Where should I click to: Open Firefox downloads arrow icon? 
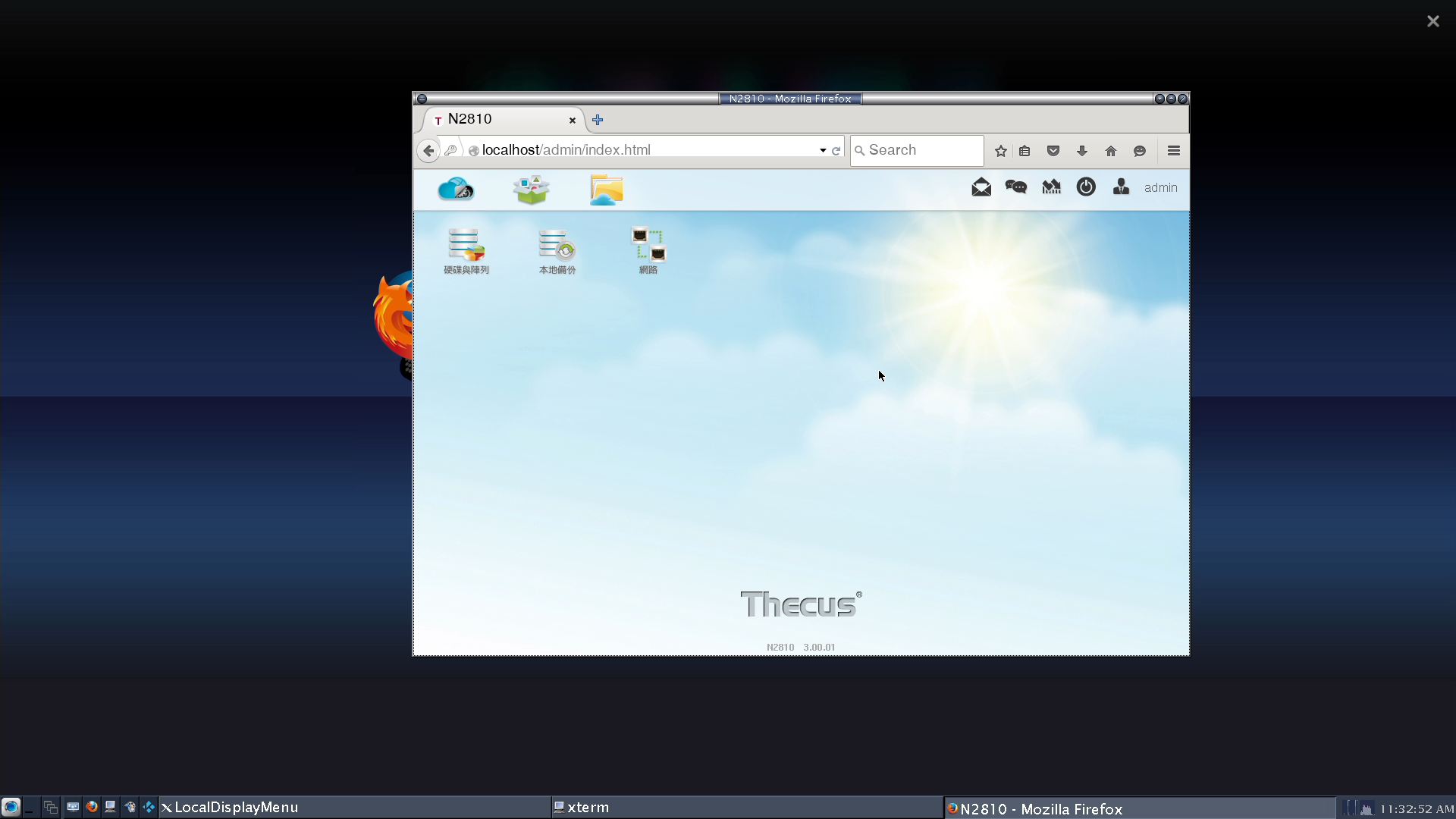[x=1082, y=151]
